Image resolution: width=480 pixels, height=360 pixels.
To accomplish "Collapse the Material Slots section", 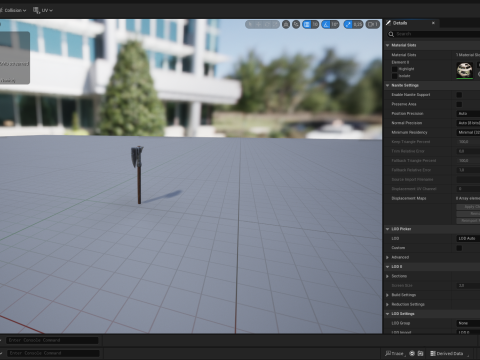I will [x=388, y=45].
